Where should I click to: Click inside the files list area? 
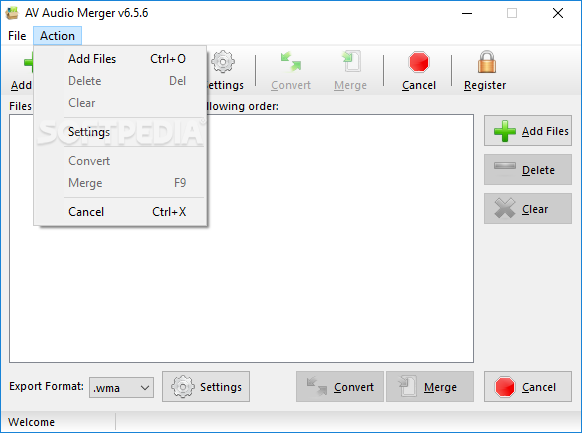pyautogui.click(x=241, y=239)
